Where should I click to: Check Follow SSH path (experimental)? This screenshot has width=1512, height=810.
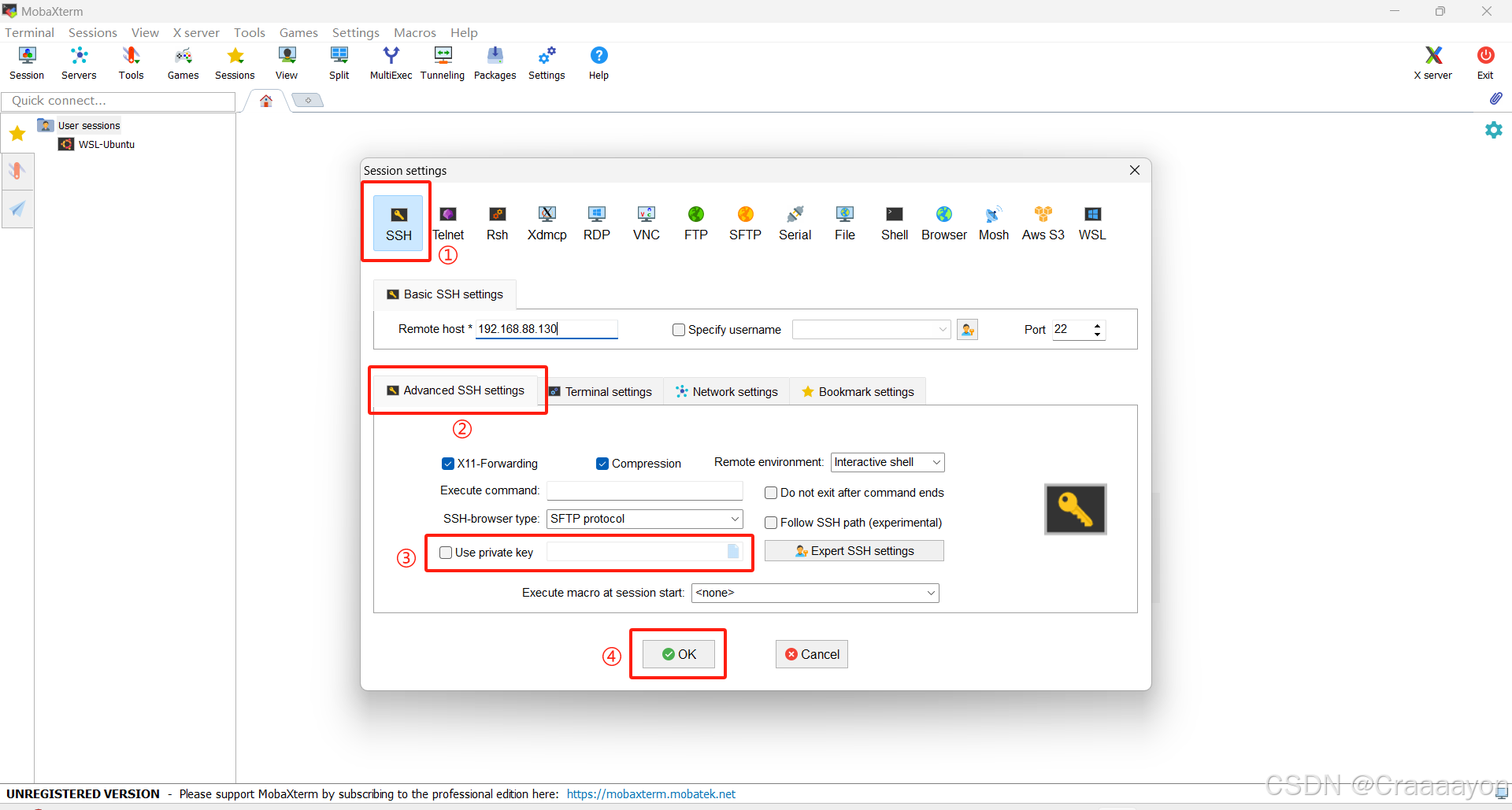point(771,523)
